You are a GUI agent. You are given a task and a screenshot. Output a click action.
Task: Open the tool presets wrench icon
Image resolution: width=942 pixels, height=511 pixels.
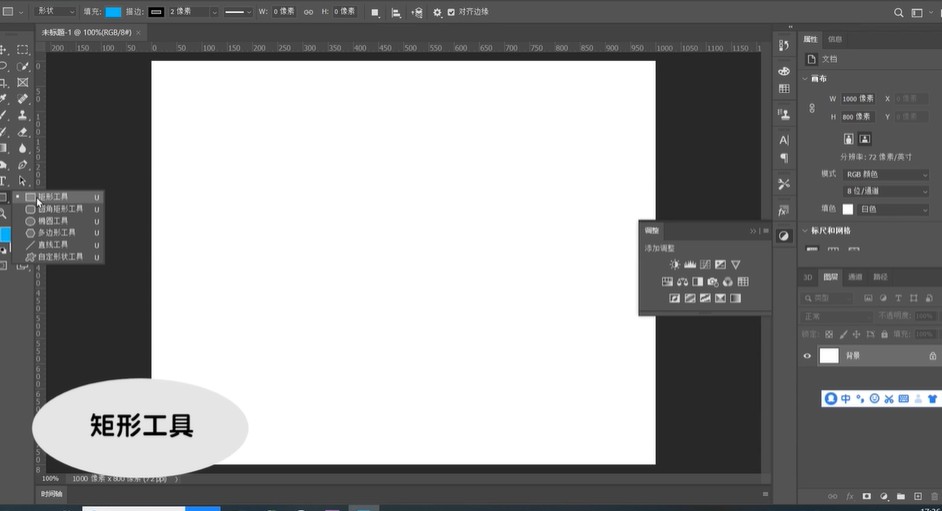pos(784,184)
